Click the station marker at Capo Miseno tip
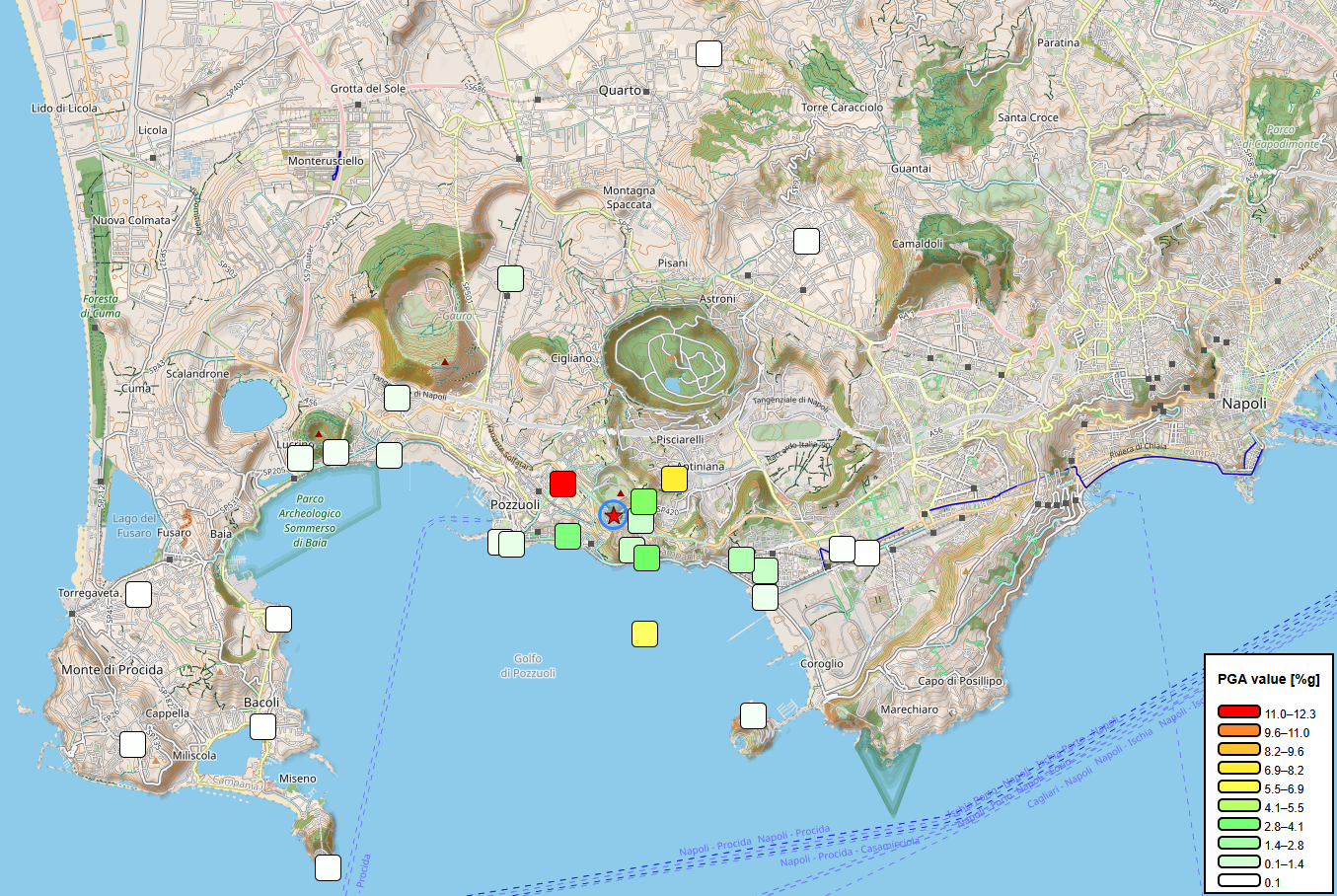Image resolution: width=1337 pixels, height=896 pixels. click(x=328, y=867)
